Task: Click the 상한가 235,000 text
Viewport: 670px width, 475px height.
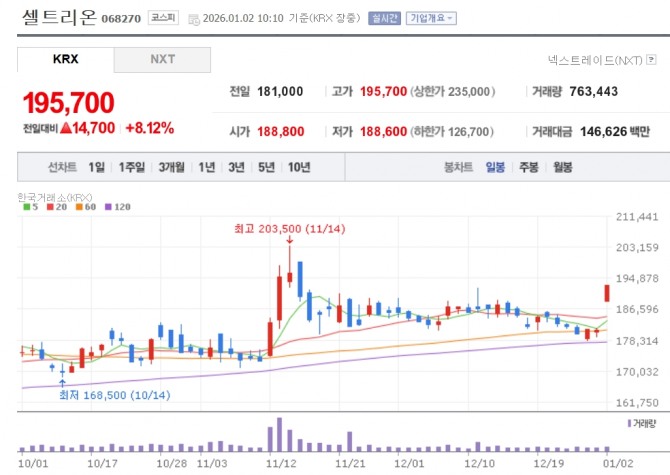Action: click(x=453, y=91)
